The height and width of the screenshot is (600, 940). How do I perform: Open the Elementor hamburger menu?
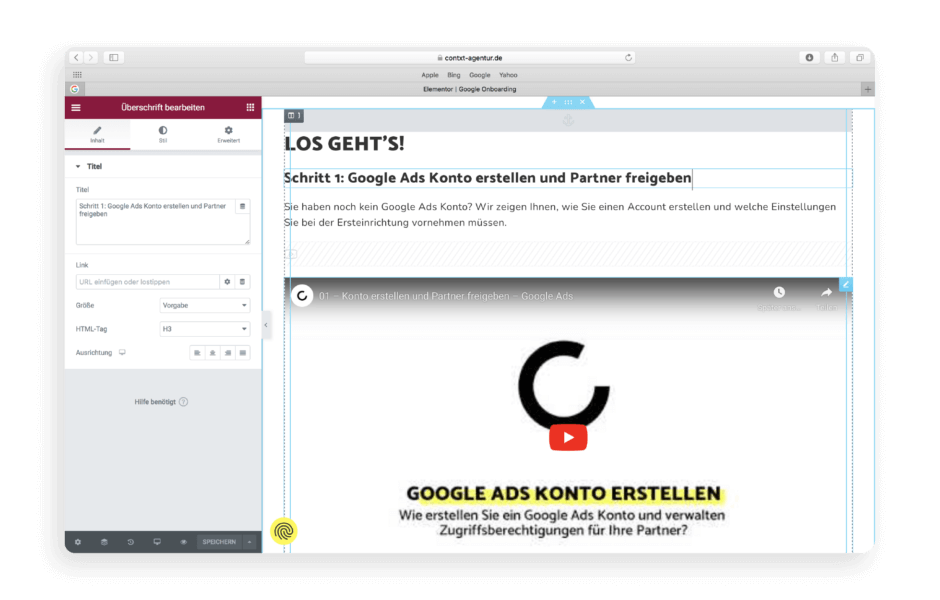pos(76,108)
